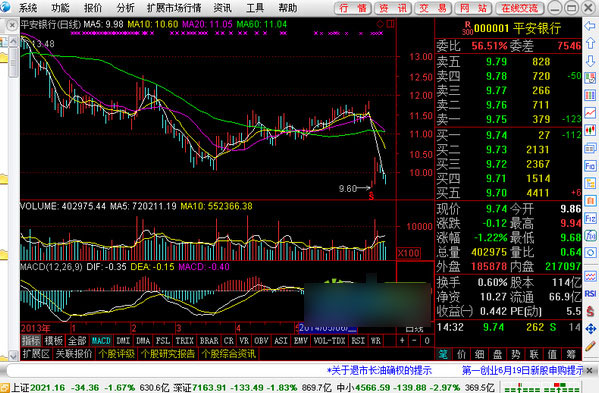Click the blue four-way move arrows icon
The height and width of the screenshot is (393, 599).
point(590,328)
